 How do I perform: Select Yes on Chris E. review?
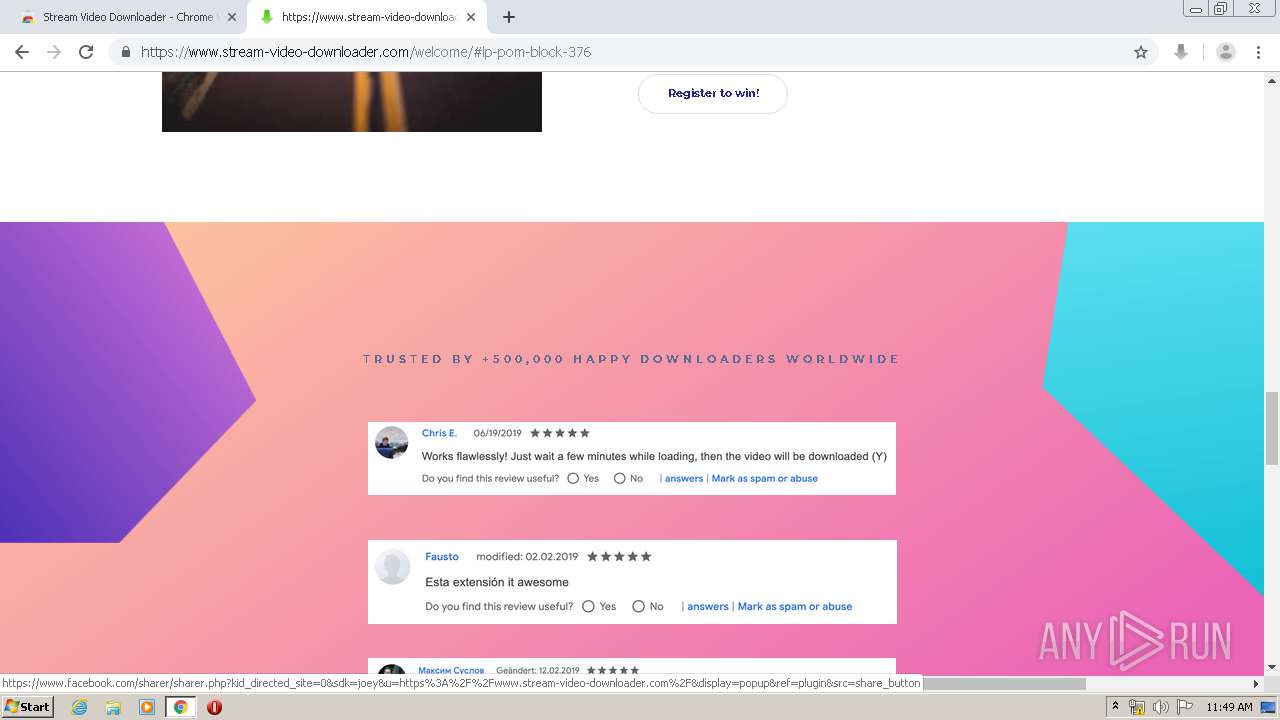pyautogui.click(x=573, y=479)
